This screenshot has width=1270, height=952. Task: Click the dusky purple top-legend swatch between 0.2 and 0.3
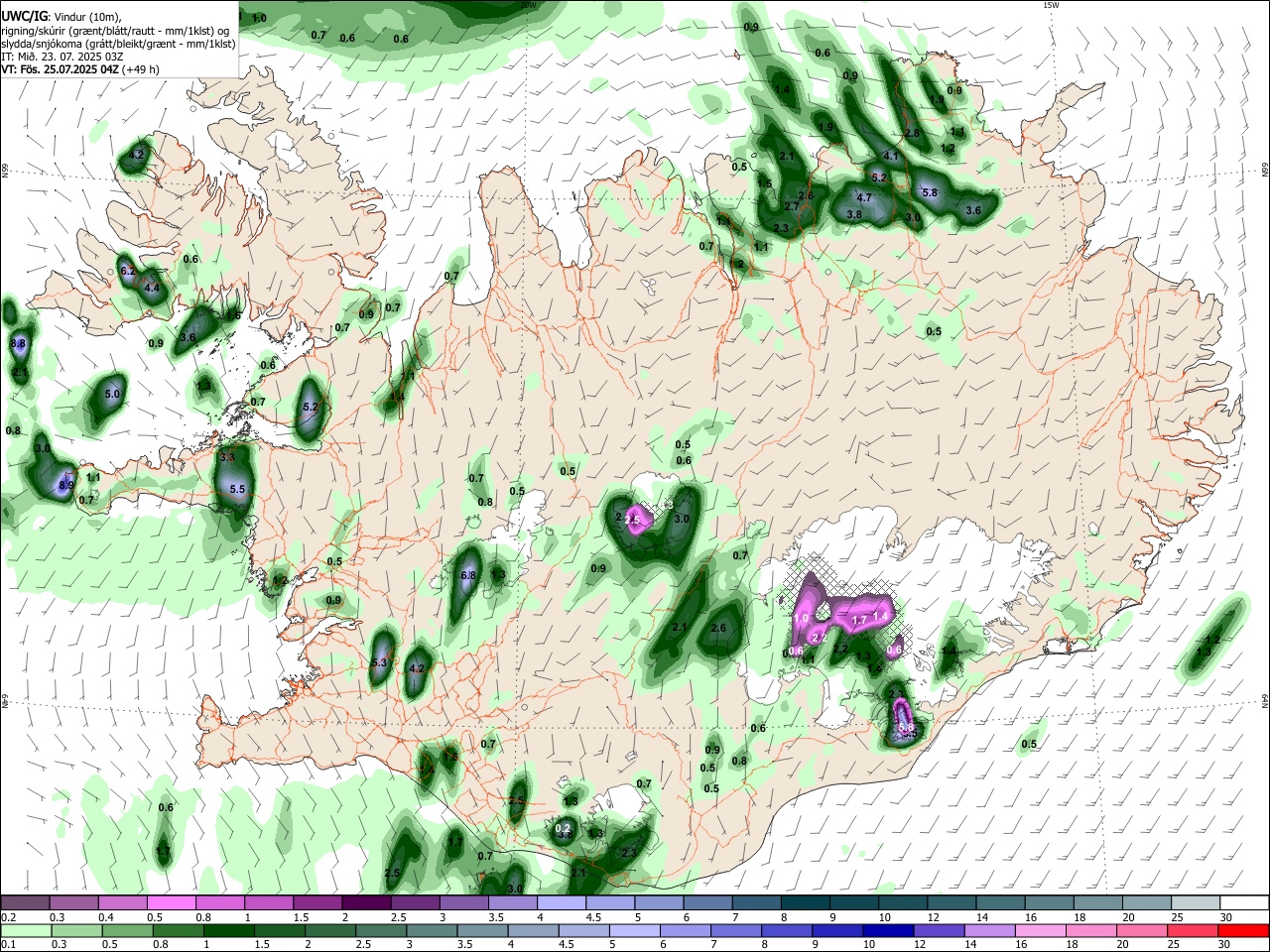(25, 903)
